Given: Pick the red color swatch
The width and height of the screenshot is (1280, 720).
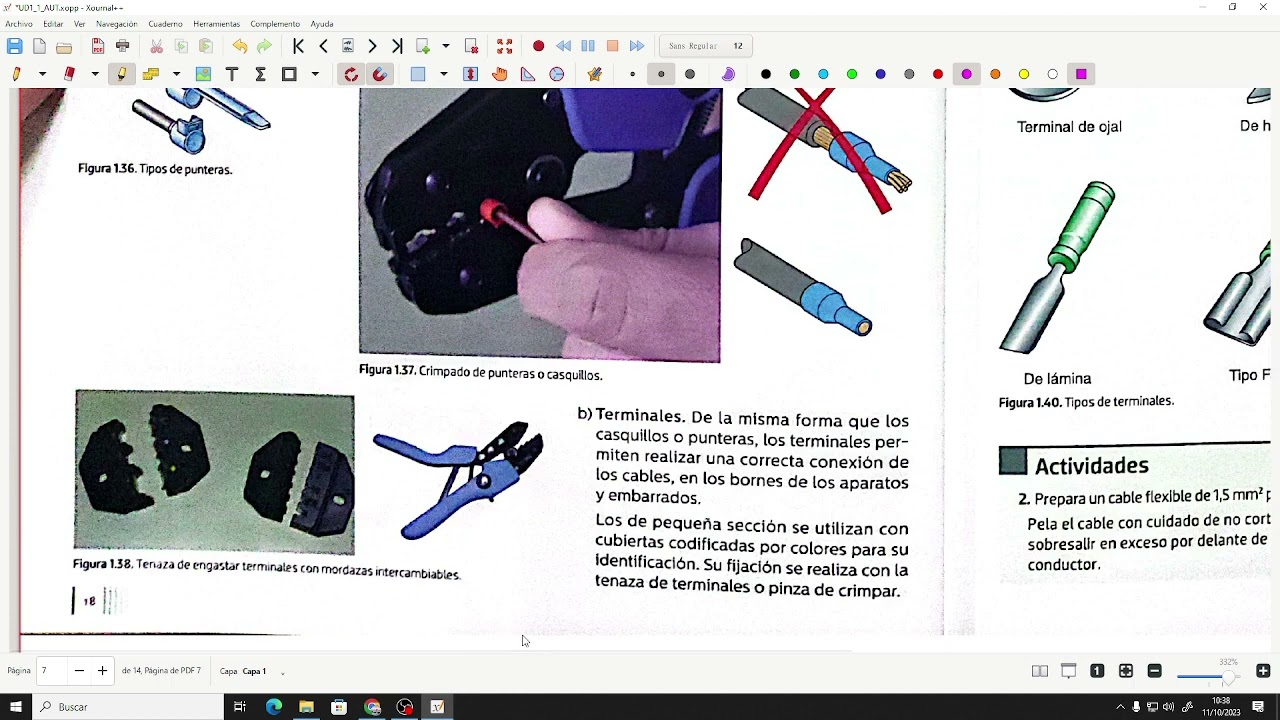Looking at the screenshot, I should (938, 74).
